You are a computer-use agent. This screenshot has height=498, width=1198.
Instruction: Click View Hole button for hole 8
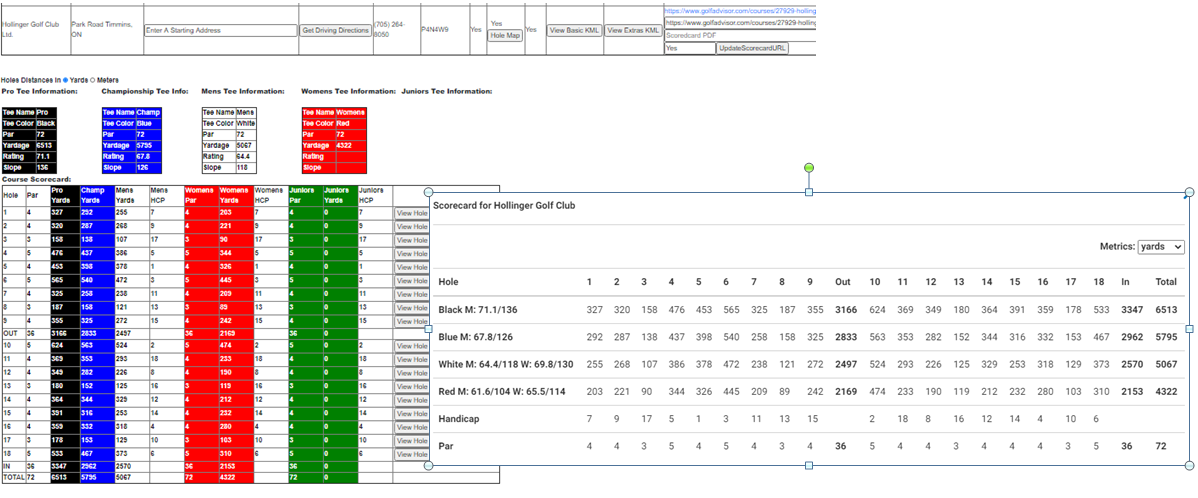[x=411, y=308]
